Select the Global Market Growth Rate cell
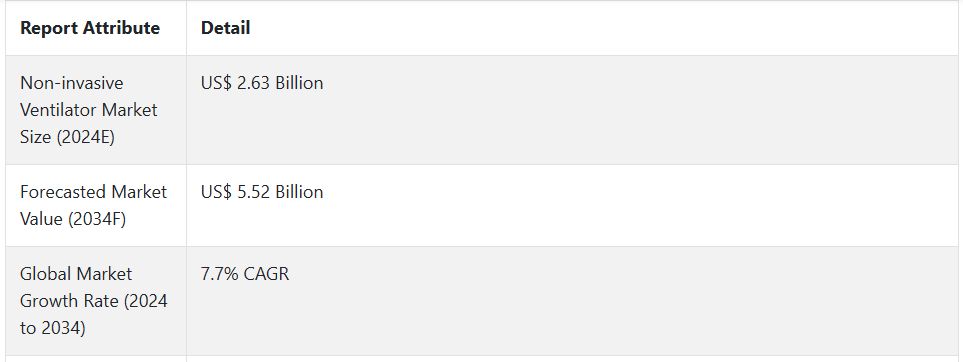 (x=96, y=301)
